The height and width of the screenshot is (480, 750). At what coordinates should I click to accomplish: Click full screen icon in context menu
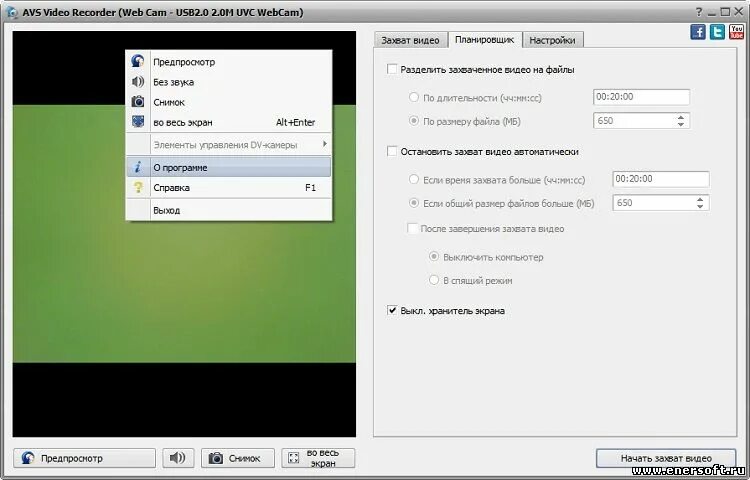(x=138, y=122)
